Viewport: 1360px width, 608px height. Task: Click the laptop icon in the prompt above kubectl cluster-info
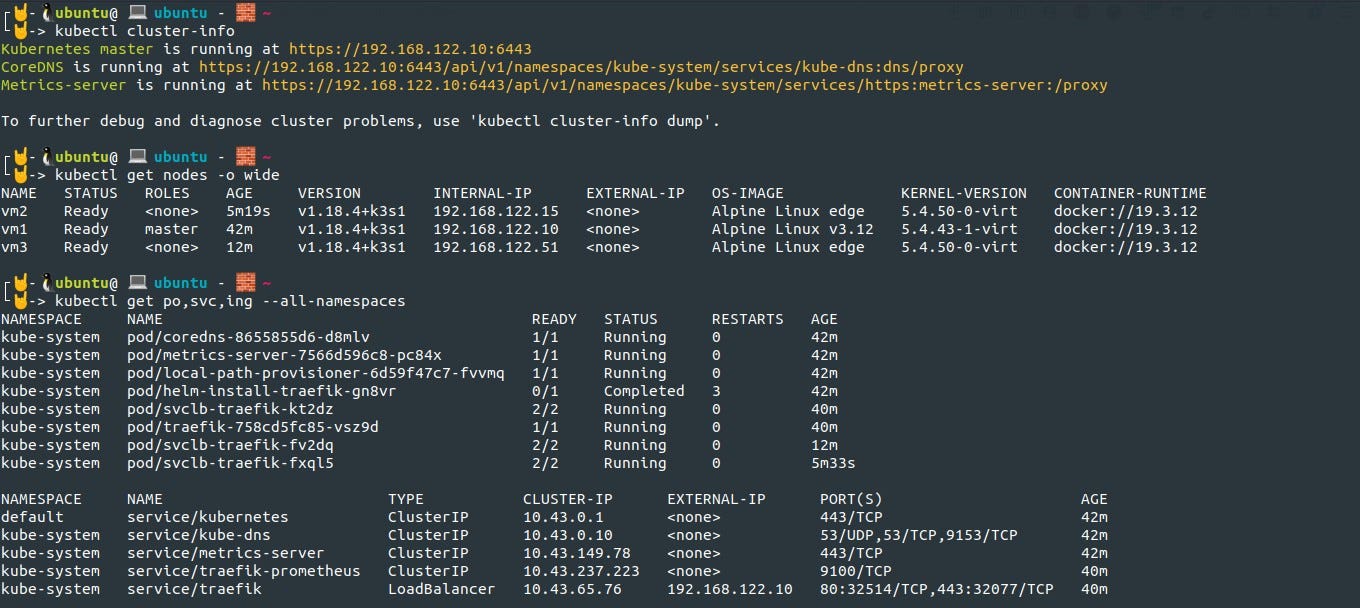pos(138,13)
